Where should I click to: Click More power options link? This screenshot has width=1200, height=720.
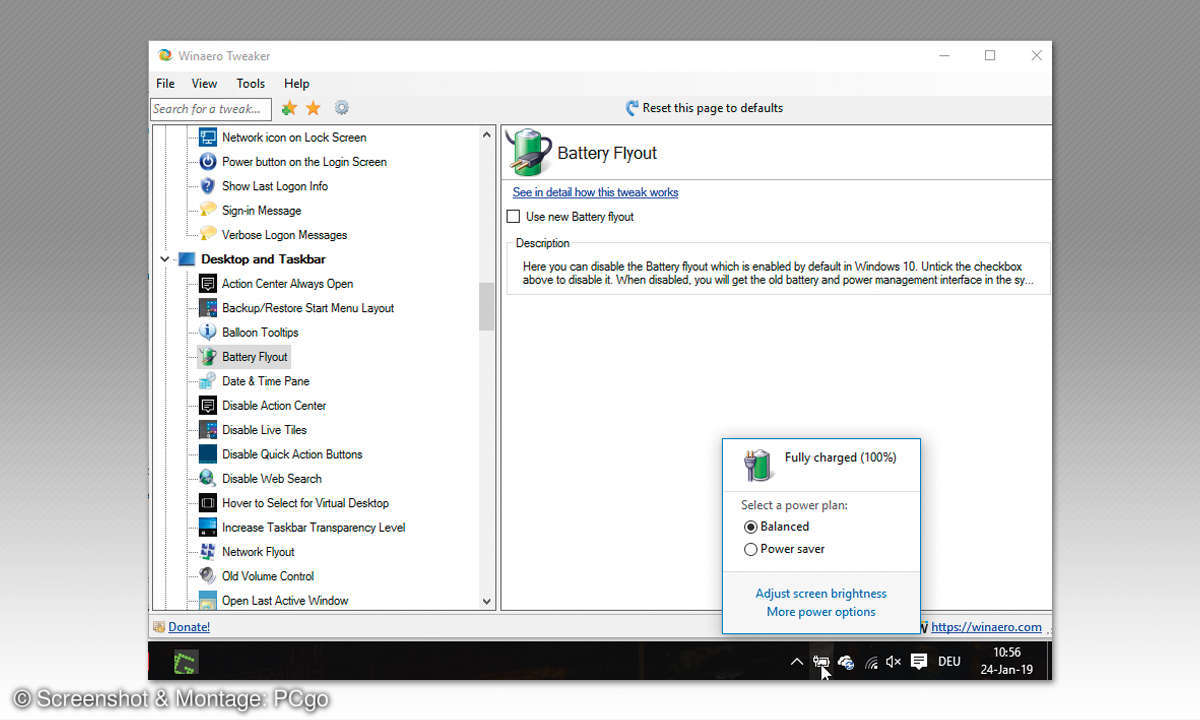tap(821, 612)
